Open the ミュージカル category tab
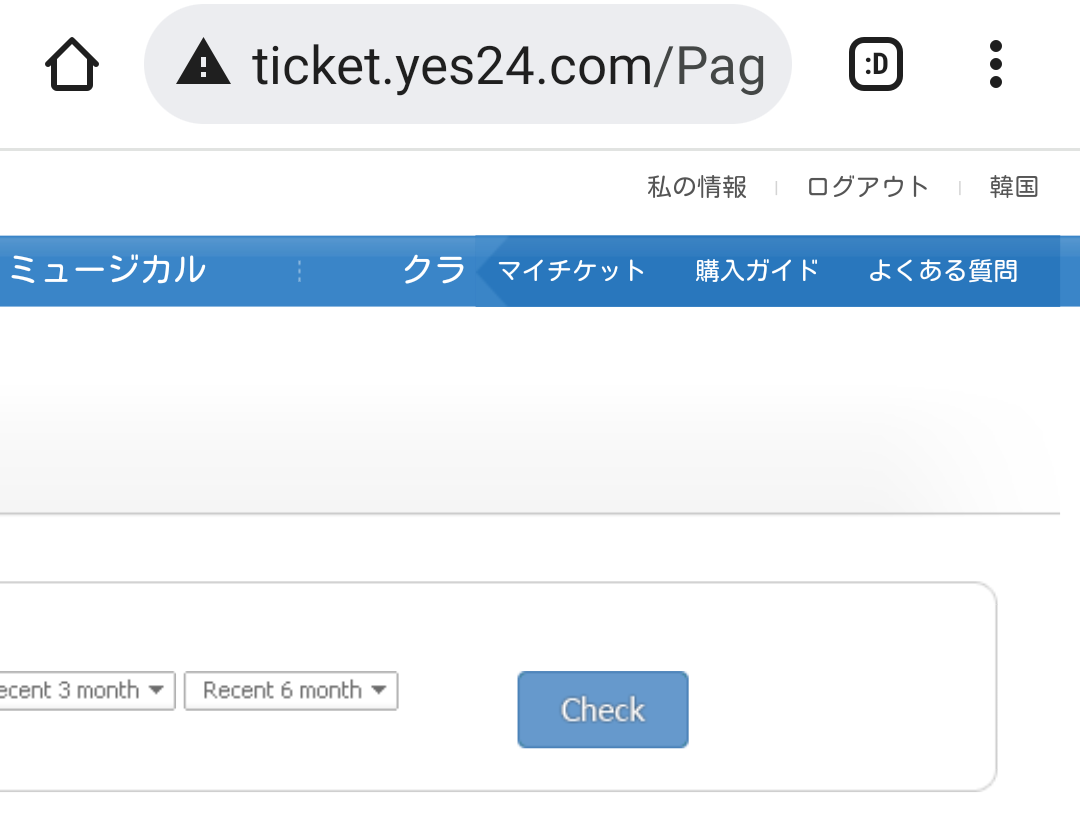The image size is (1080, 825). pyautogui.click(x=106, y=270)
